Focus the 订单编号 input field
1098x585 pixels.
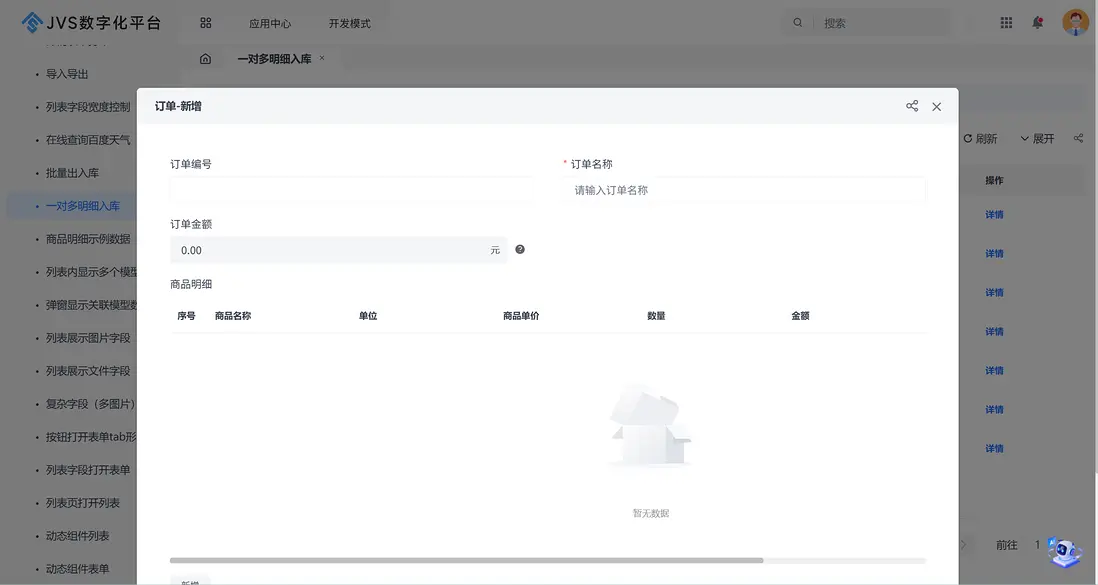point(352,190)
